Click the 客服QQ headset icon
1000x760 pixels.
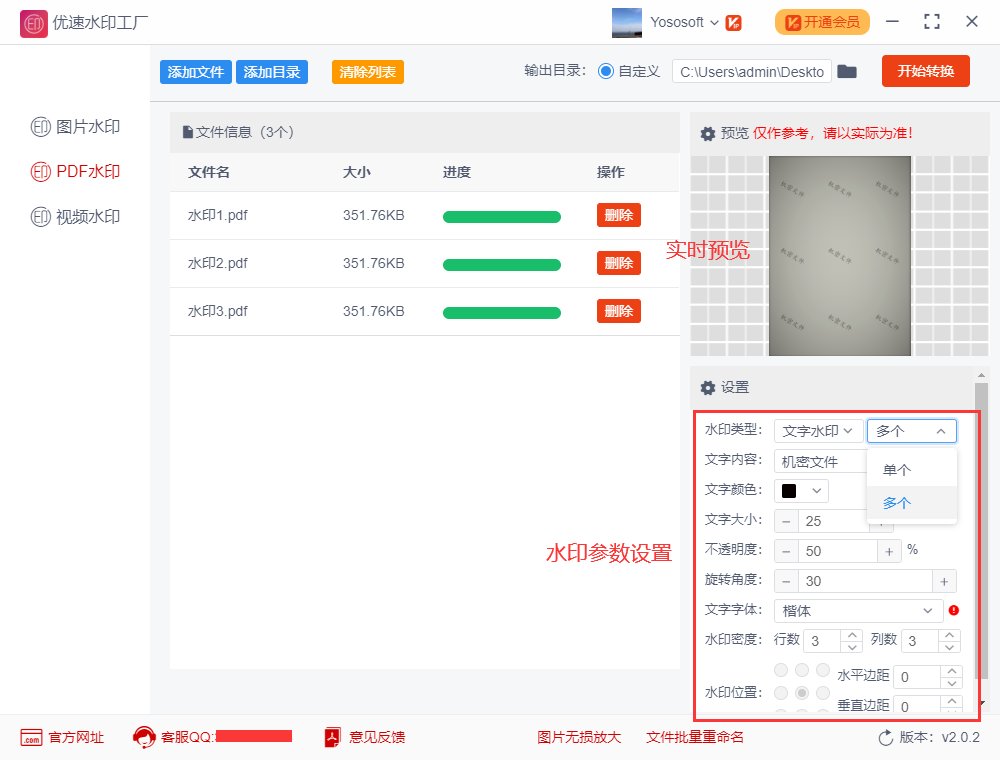coord(143,738)
